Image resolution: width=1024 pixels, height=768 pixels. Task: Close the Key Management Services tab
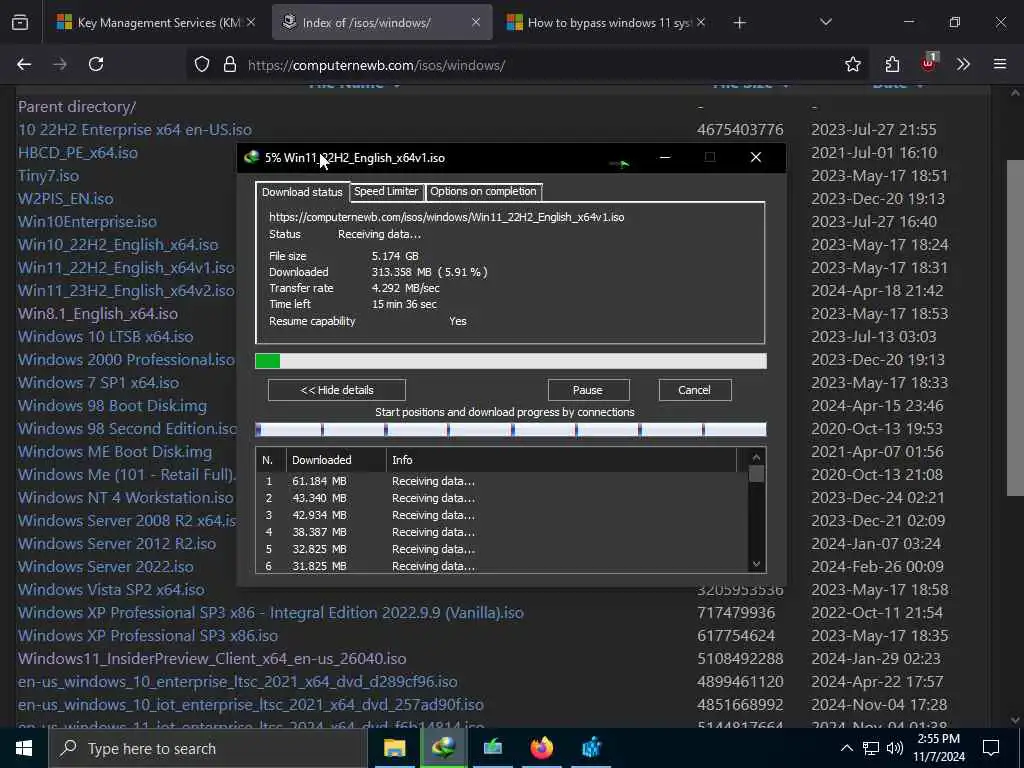(x=251, y=23)
